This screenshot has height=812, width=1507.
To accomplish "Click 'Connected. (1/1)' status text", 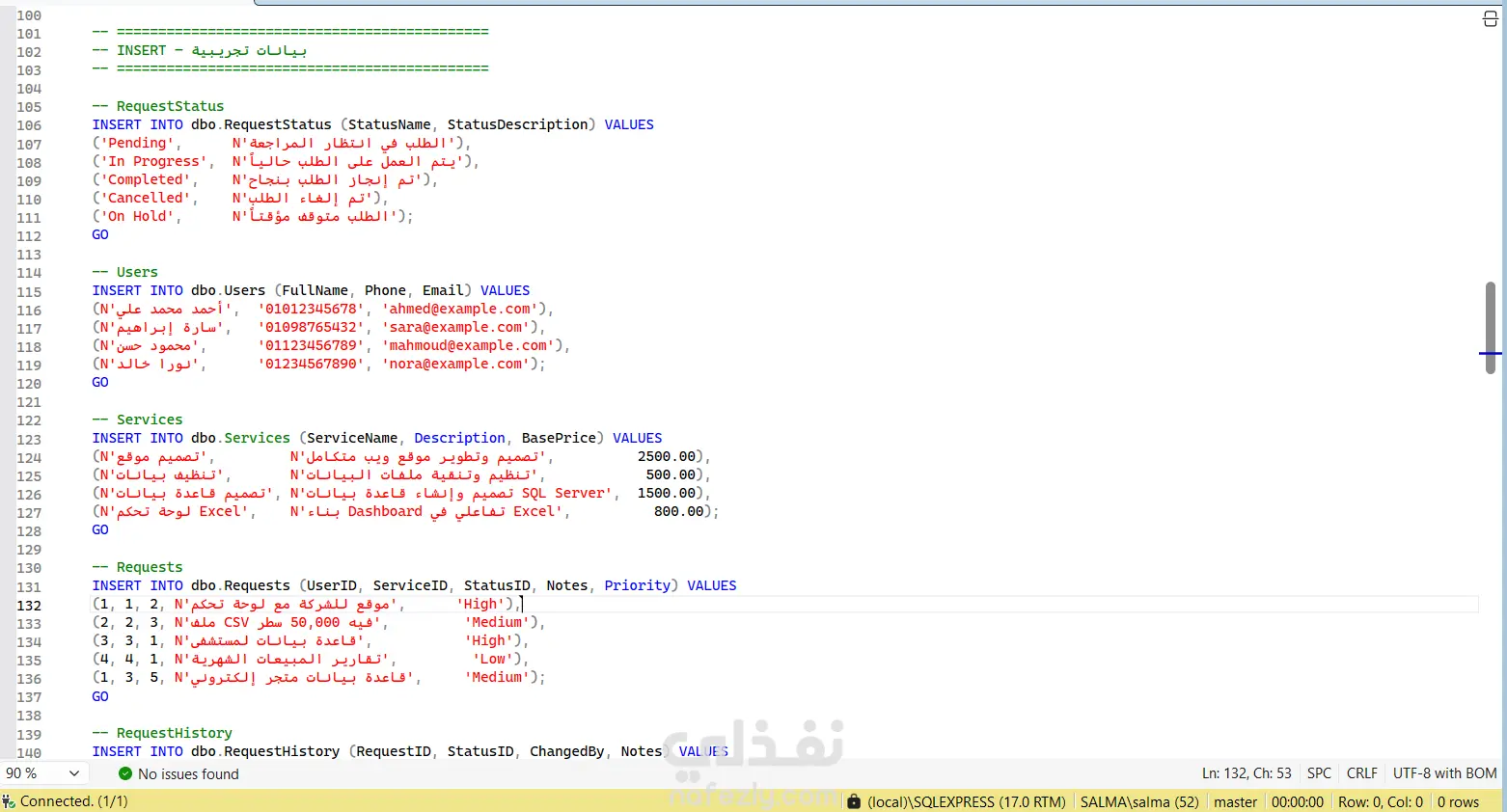I will click(x=74, y=801).
